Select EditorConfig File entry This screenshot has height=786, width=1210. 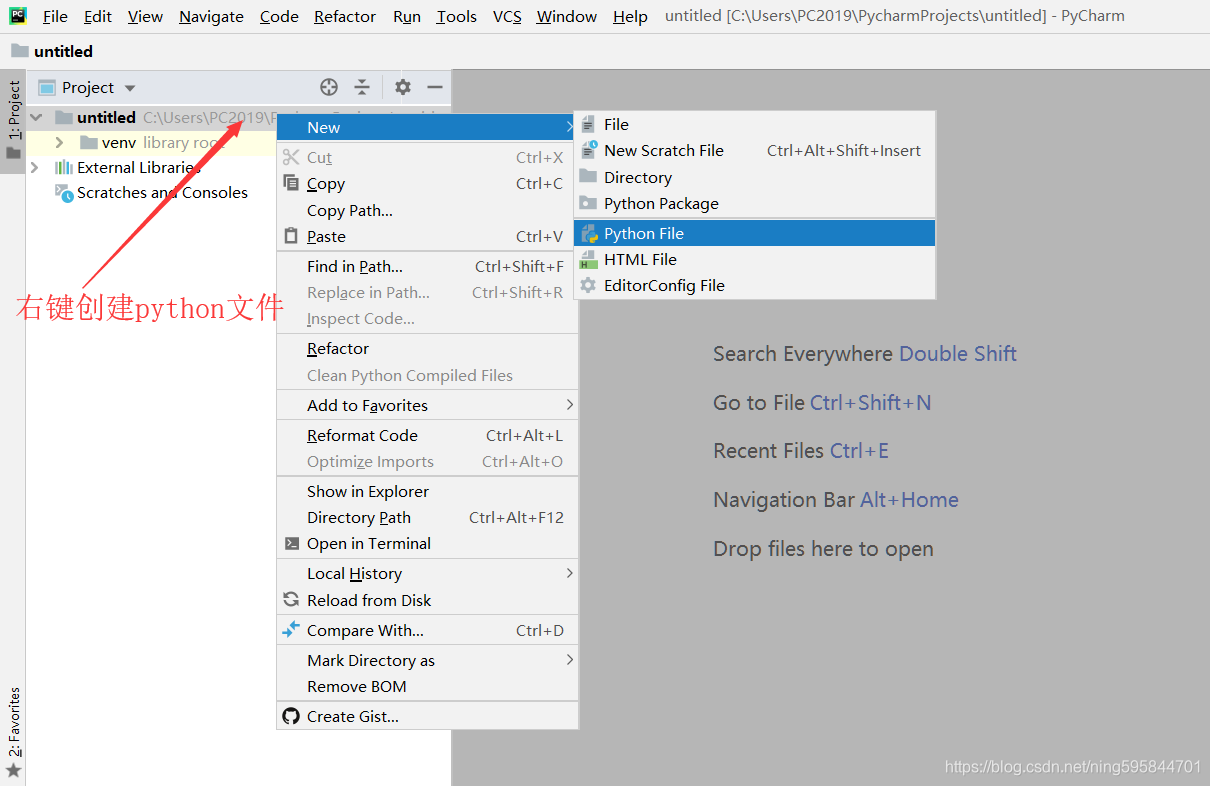click(754, 285)
